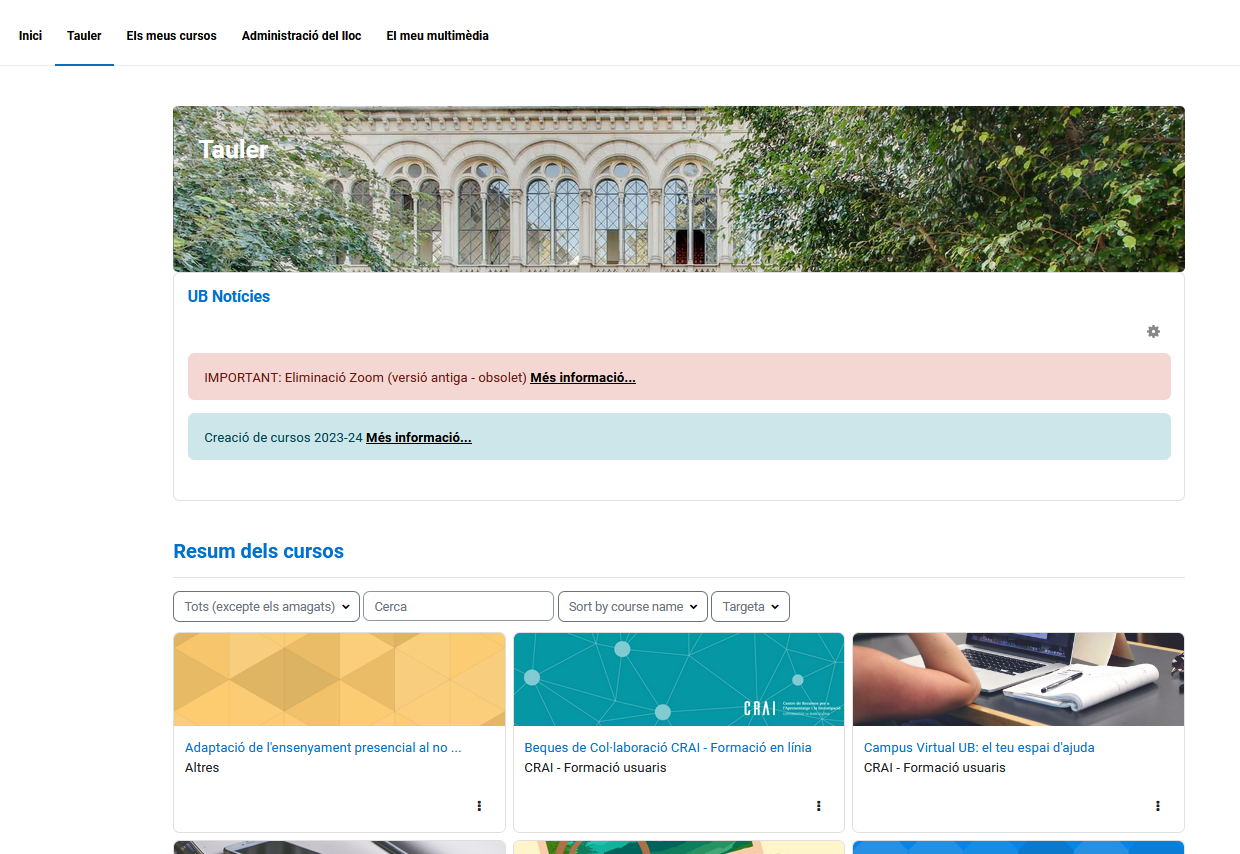Expand the Targeta view dropdown
The height and width of the screenshot is (854, 1240).
pyautogui.click(x=750, y=607)
